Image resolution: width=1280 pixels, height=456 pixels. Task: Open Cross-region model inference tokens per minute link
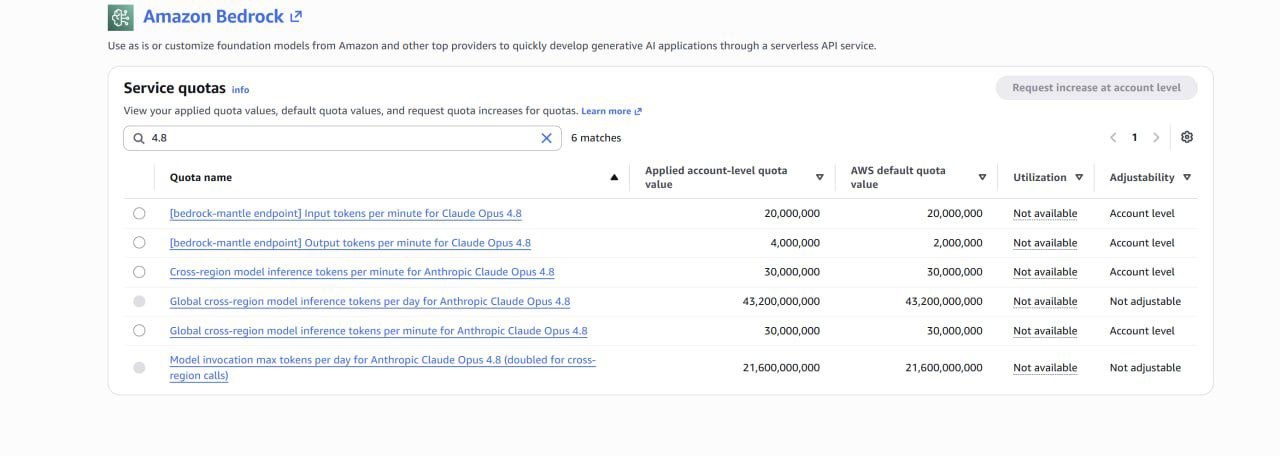pos(362,272)
